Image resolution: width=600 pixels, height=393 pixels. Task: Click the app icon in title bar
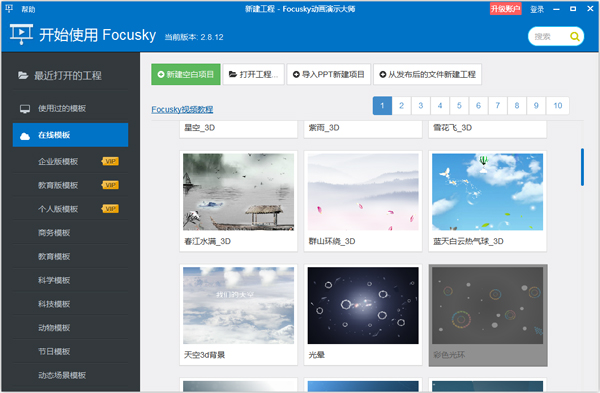(9, 8)
